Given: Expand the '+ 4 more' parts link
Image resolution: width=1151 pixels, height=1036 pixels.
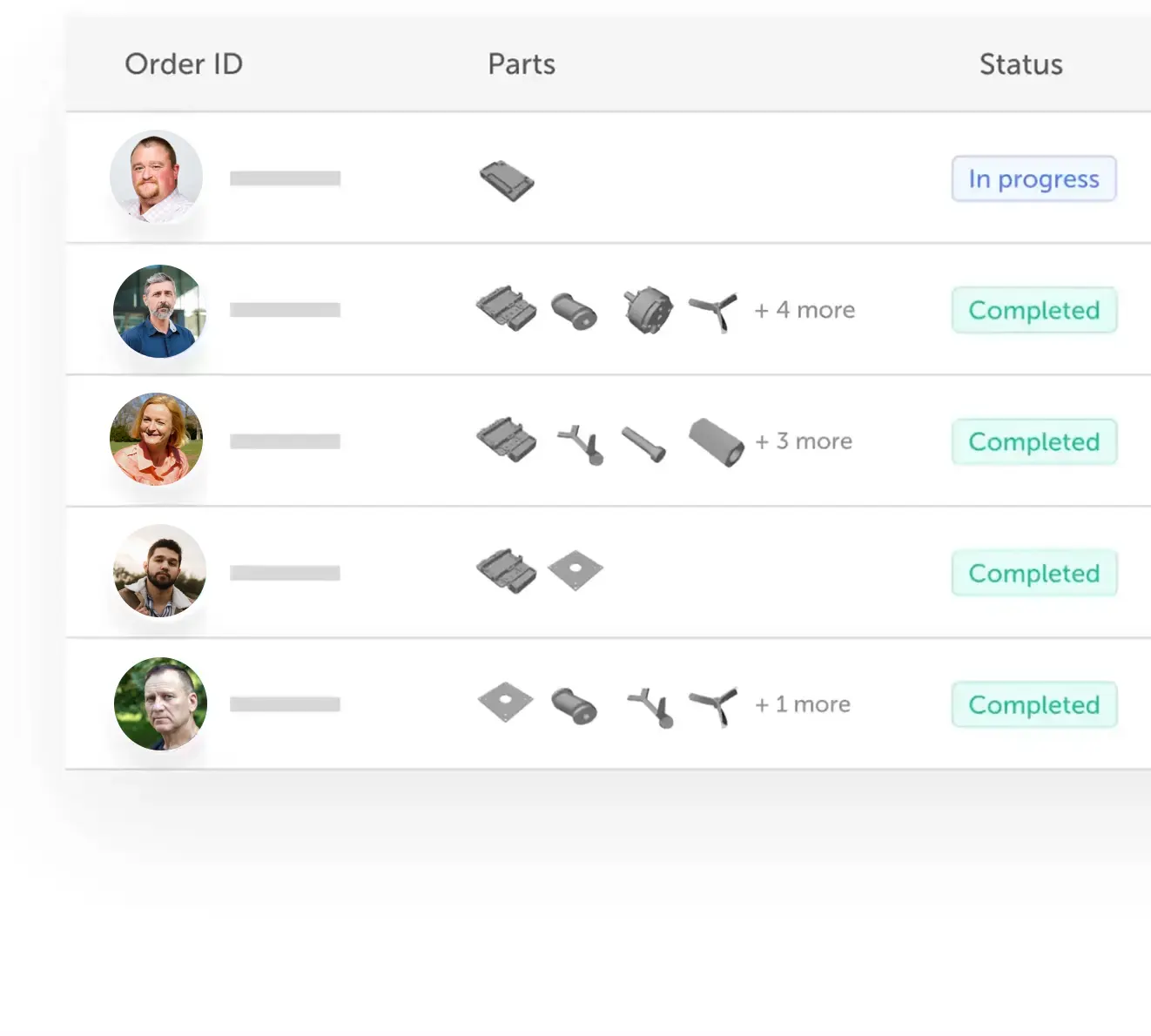Looking at the screenshot, I should click(x=804, y=310).
